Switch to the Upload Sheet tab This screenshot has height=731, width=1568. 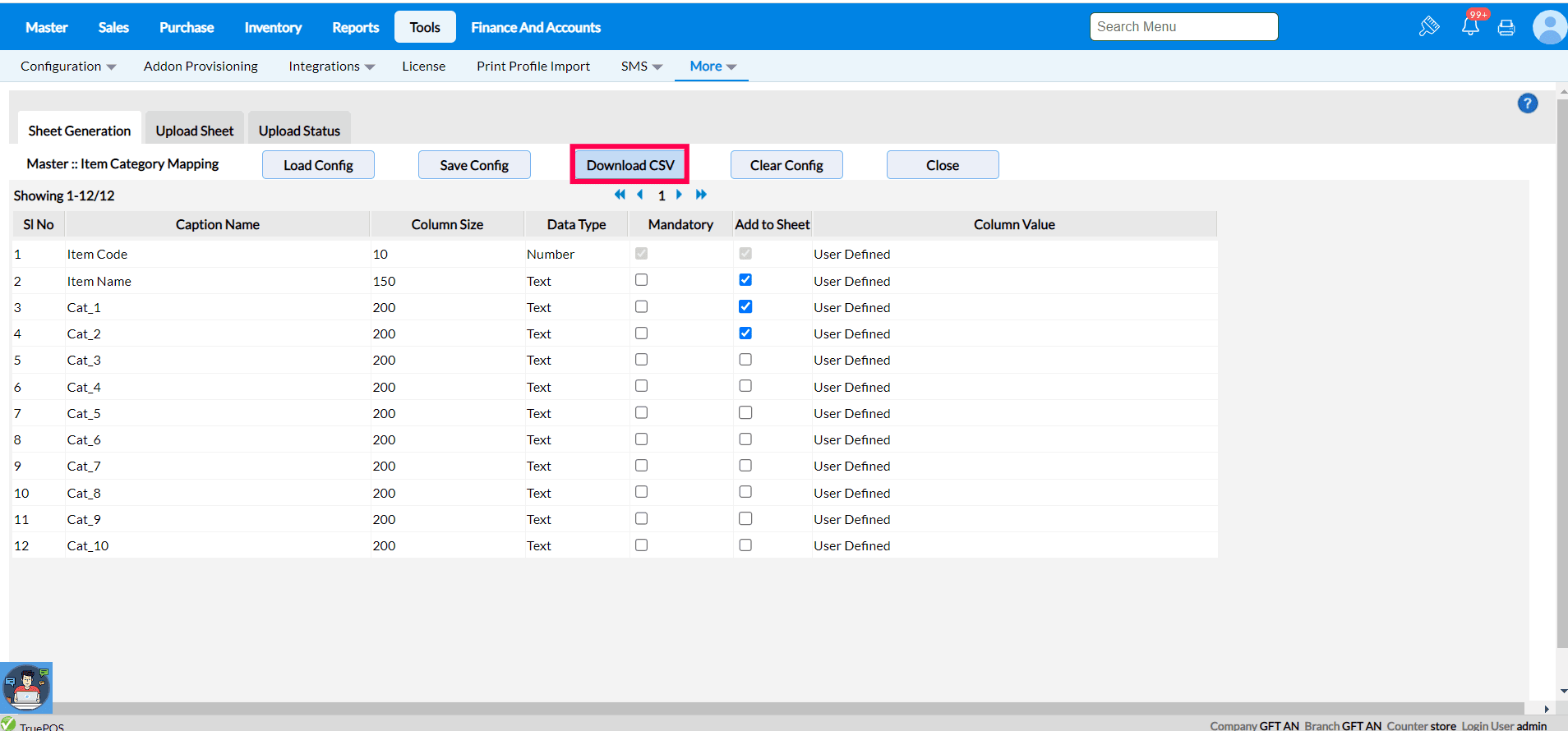(195, 131)
